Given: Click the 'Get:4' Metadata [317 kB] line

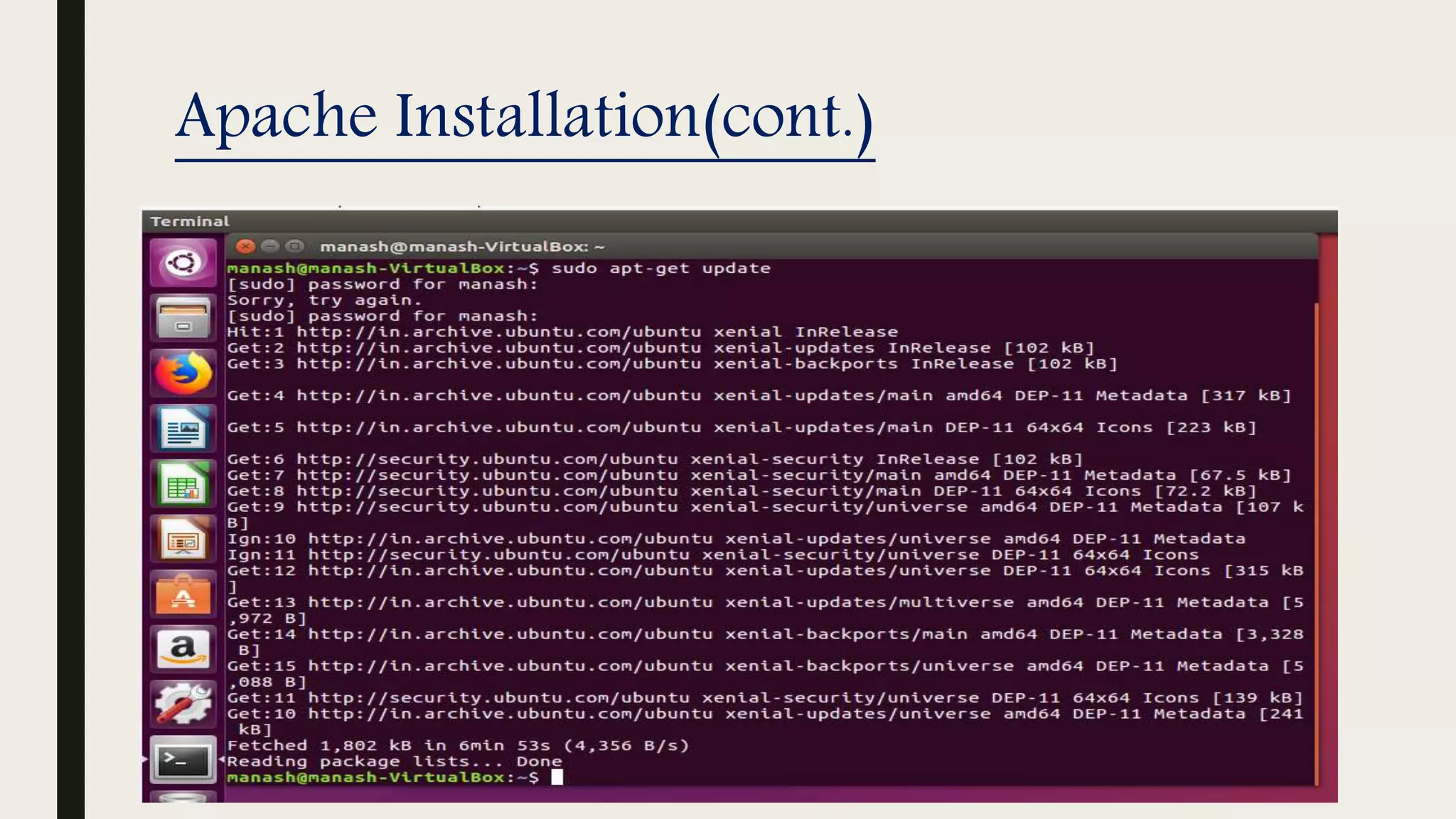Looking at the screenshot, I should pos(759,396).
